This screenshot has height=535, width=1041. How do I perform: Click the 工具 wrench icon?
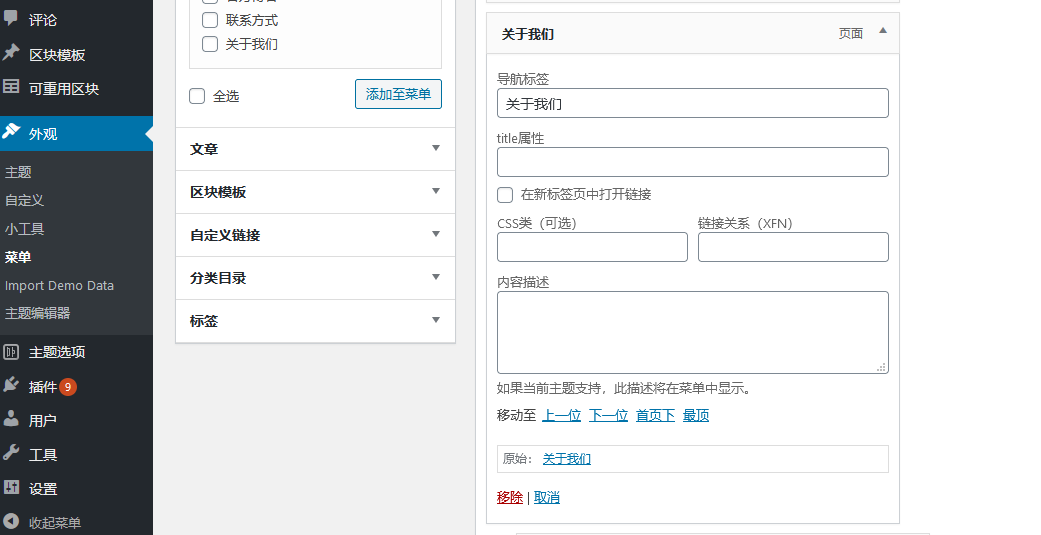click(x=11, y=453)
